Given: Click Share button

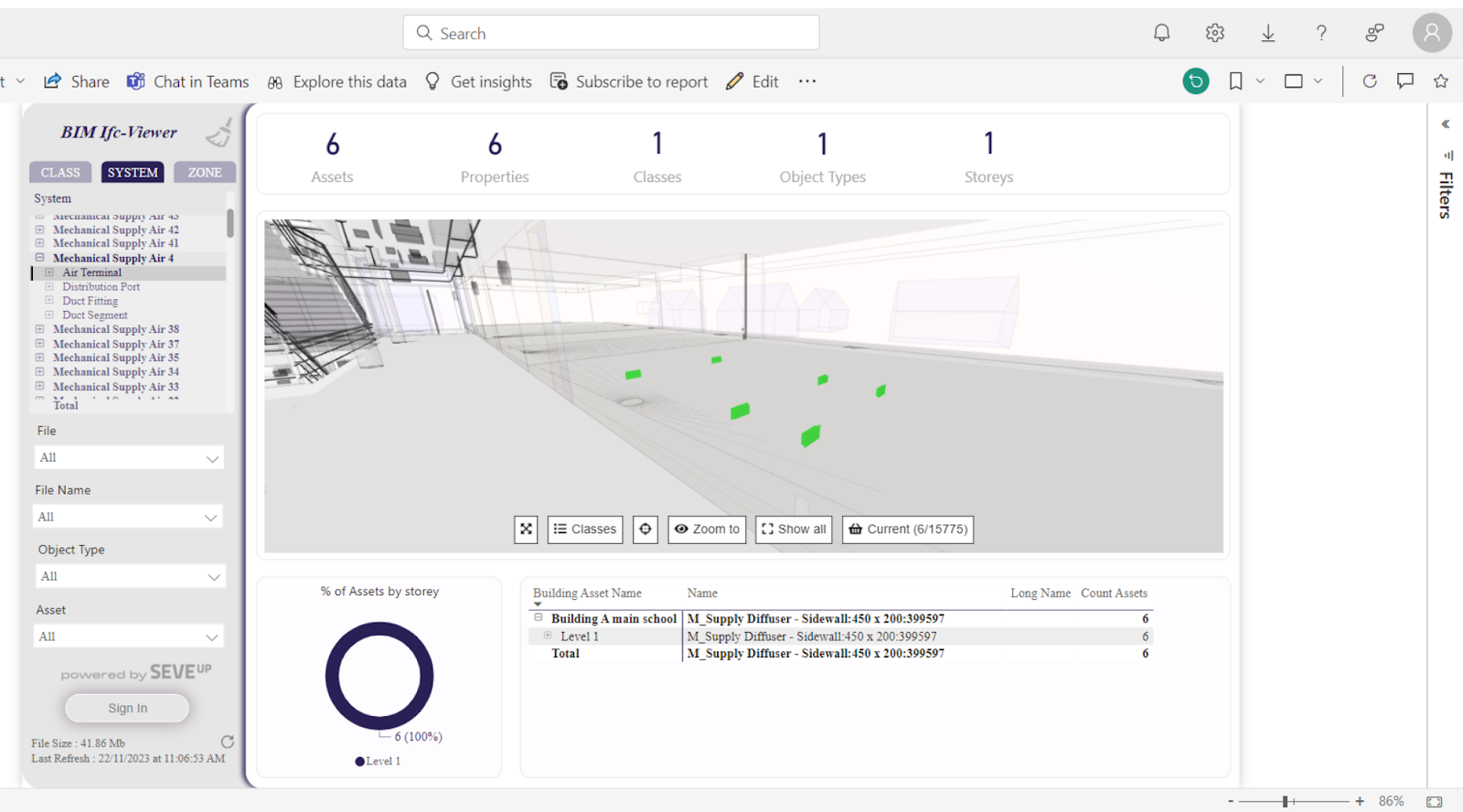Looking at the screenshot, I should [77, 81].
